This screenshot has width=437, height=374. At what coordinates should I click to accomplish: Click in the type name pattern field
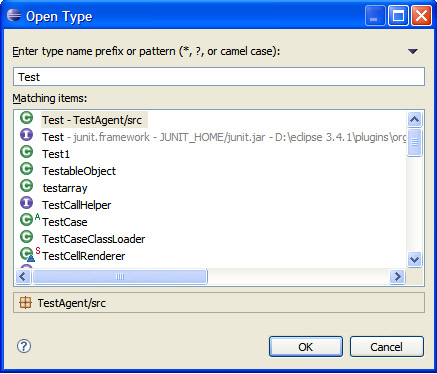coord(219,77)
